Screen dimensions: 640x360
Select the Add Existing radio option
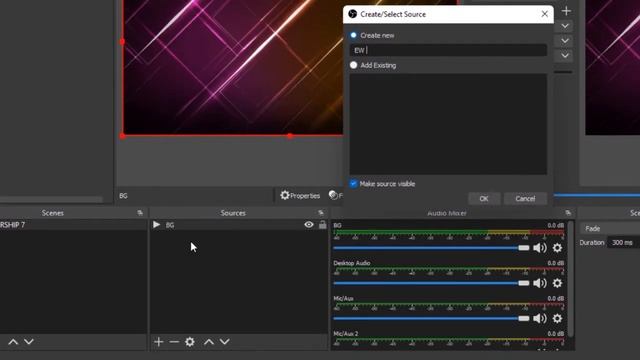click(x=353, y=65)
